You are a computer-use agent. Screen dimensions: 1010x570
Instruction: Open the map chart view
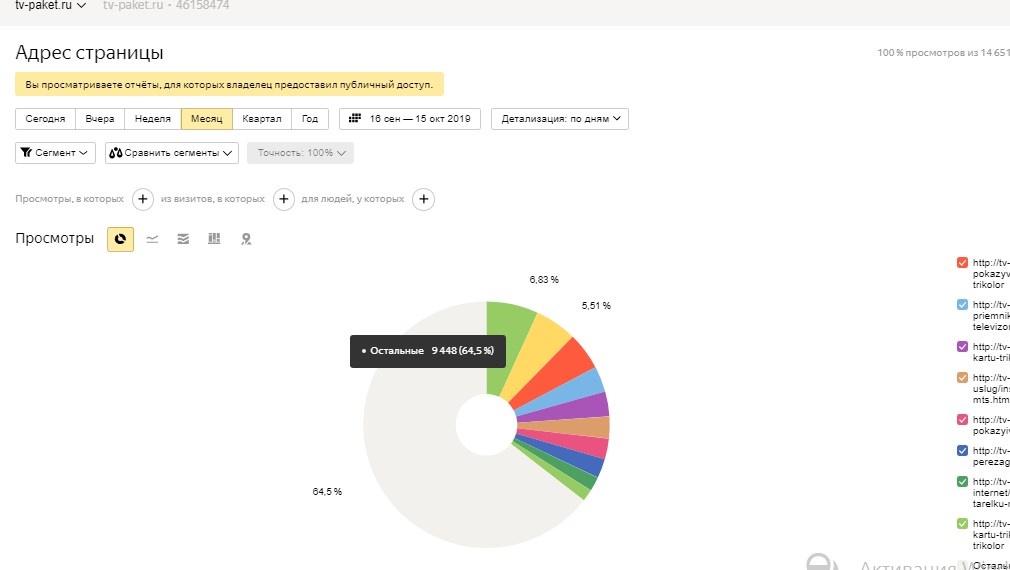coord(245,239)
